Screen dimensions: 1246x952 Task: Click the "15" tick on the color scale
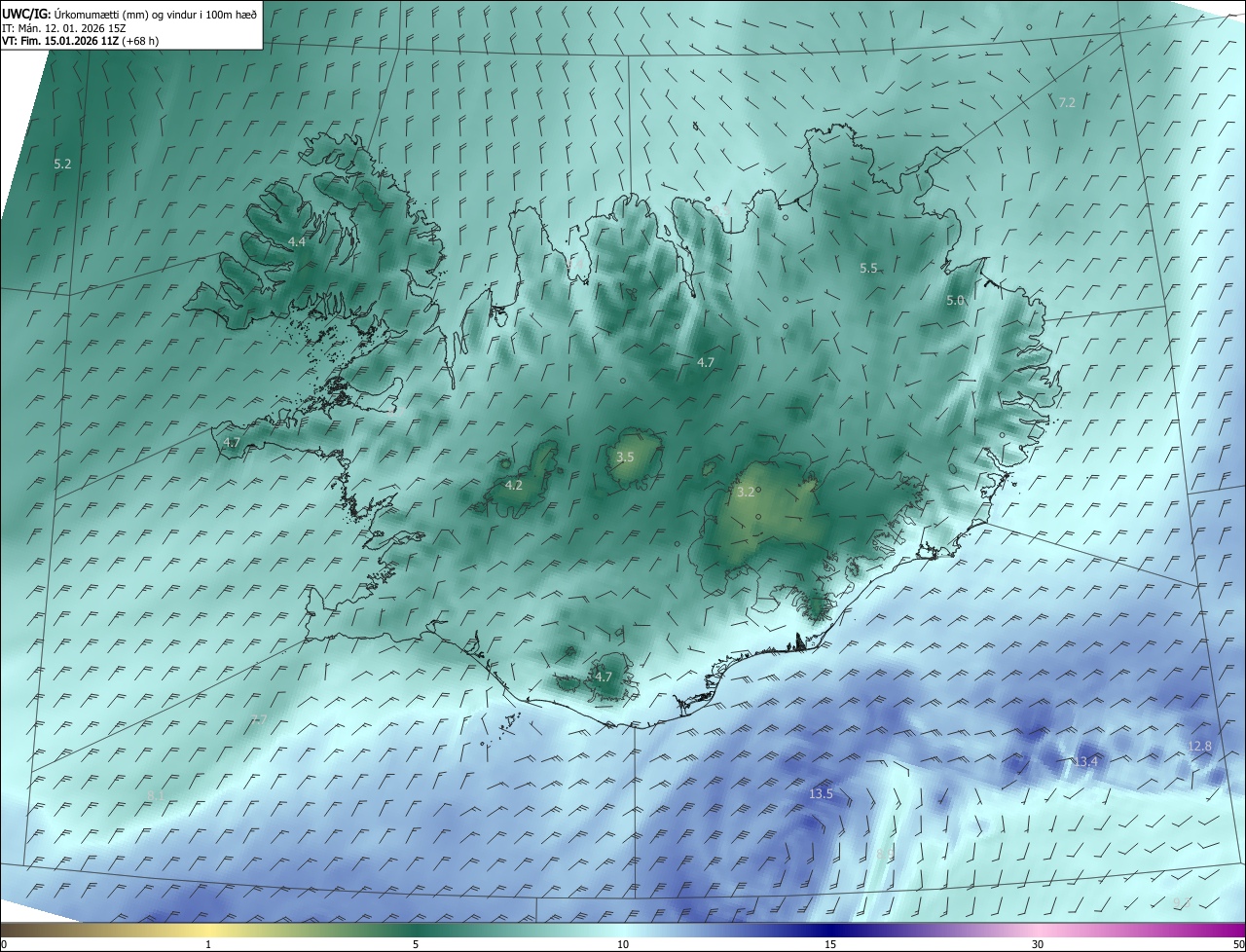click(830, 944)
